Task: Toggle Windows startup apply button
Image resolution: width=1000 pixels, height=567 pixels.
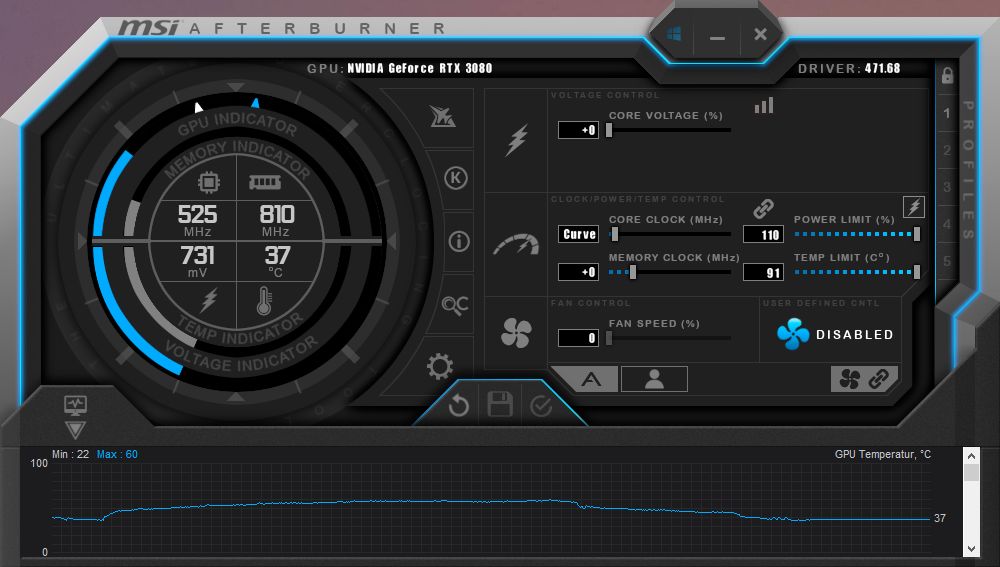Action: [674, 34]
